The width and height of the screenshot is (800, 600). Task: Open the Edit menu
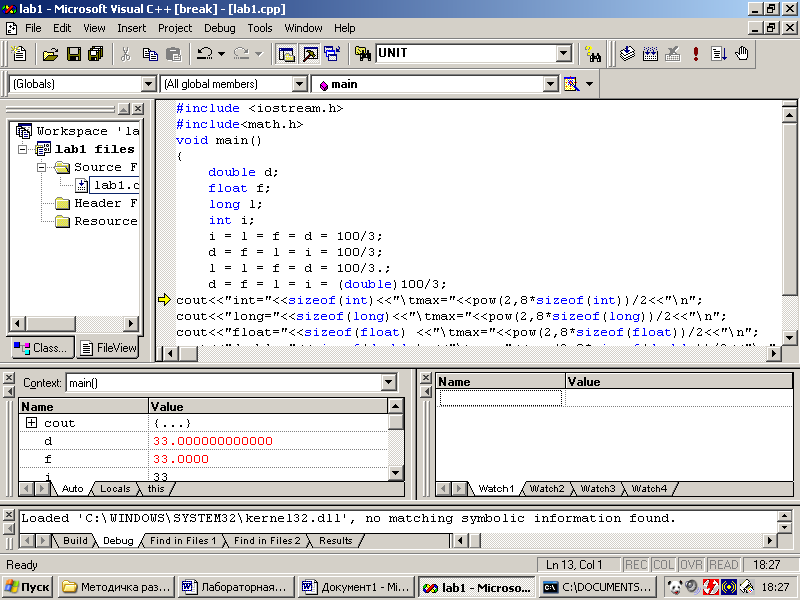[x=62, y=28]
